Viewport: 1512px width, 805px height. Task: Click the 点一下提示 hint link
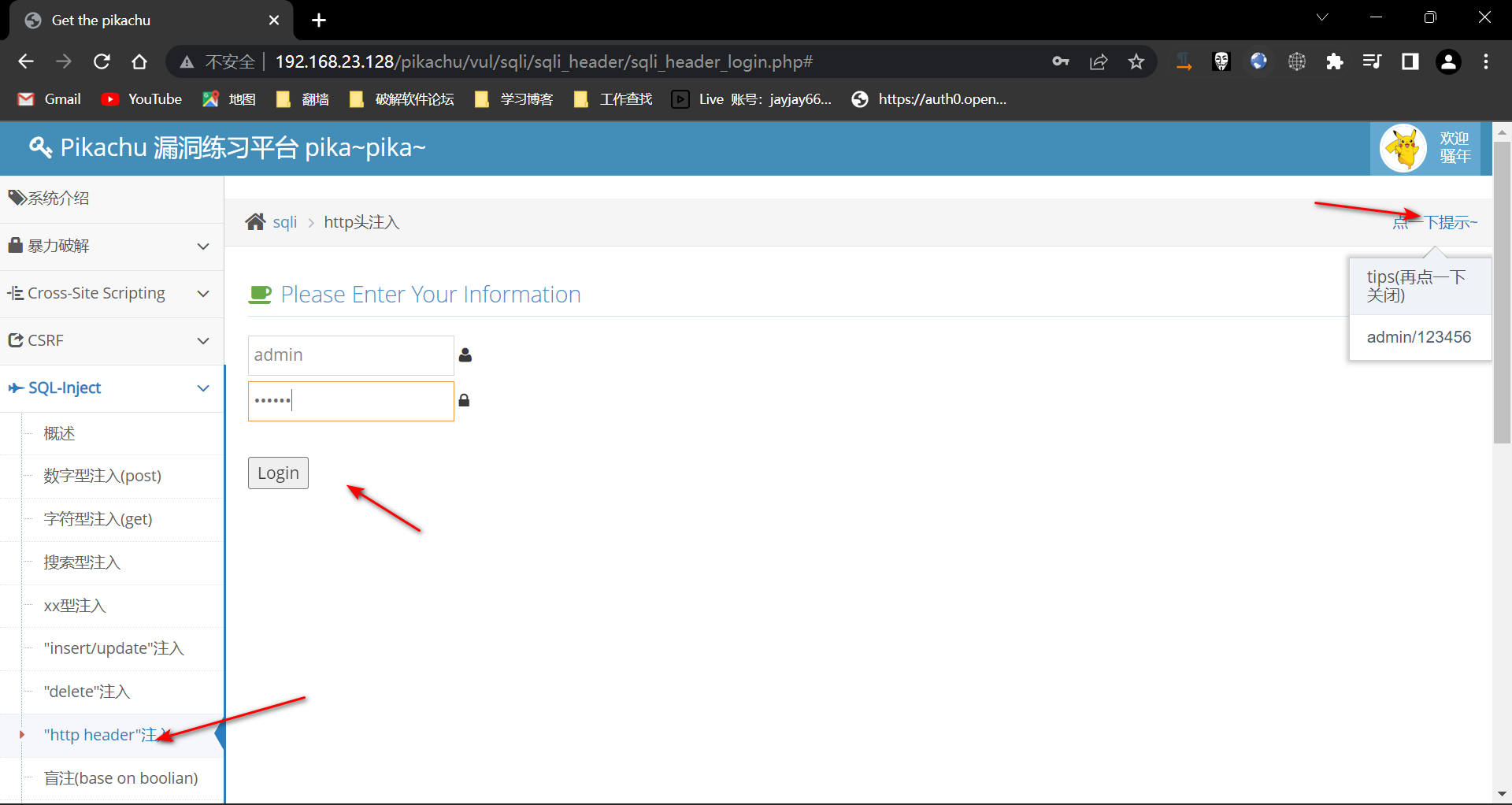click(x=1435, y=223)
